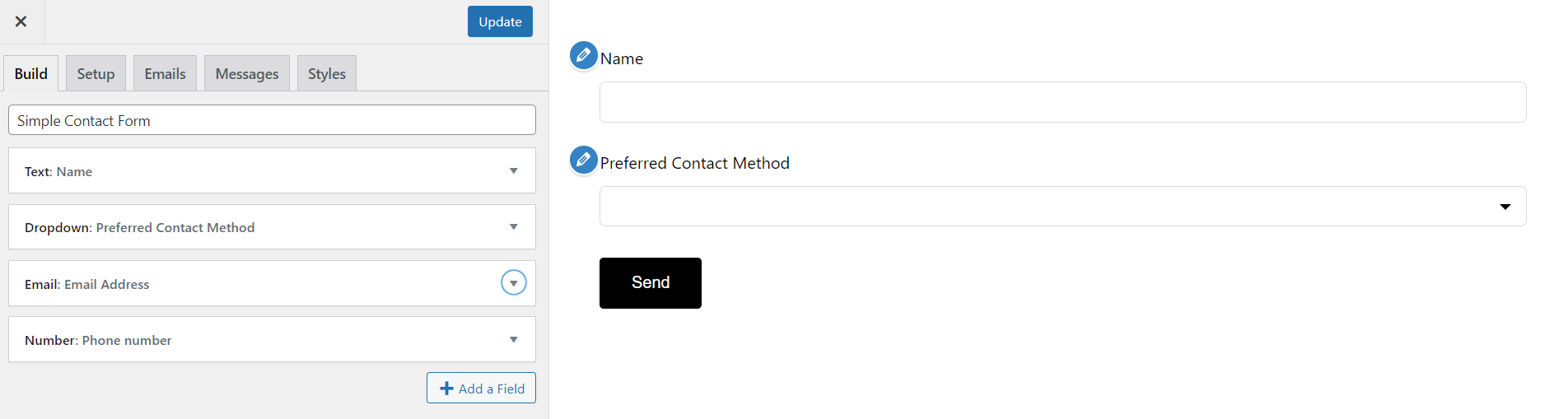The image size is (1568, 419).
Task: Click the plus icon on Add a Field
Action: (446, 389)
